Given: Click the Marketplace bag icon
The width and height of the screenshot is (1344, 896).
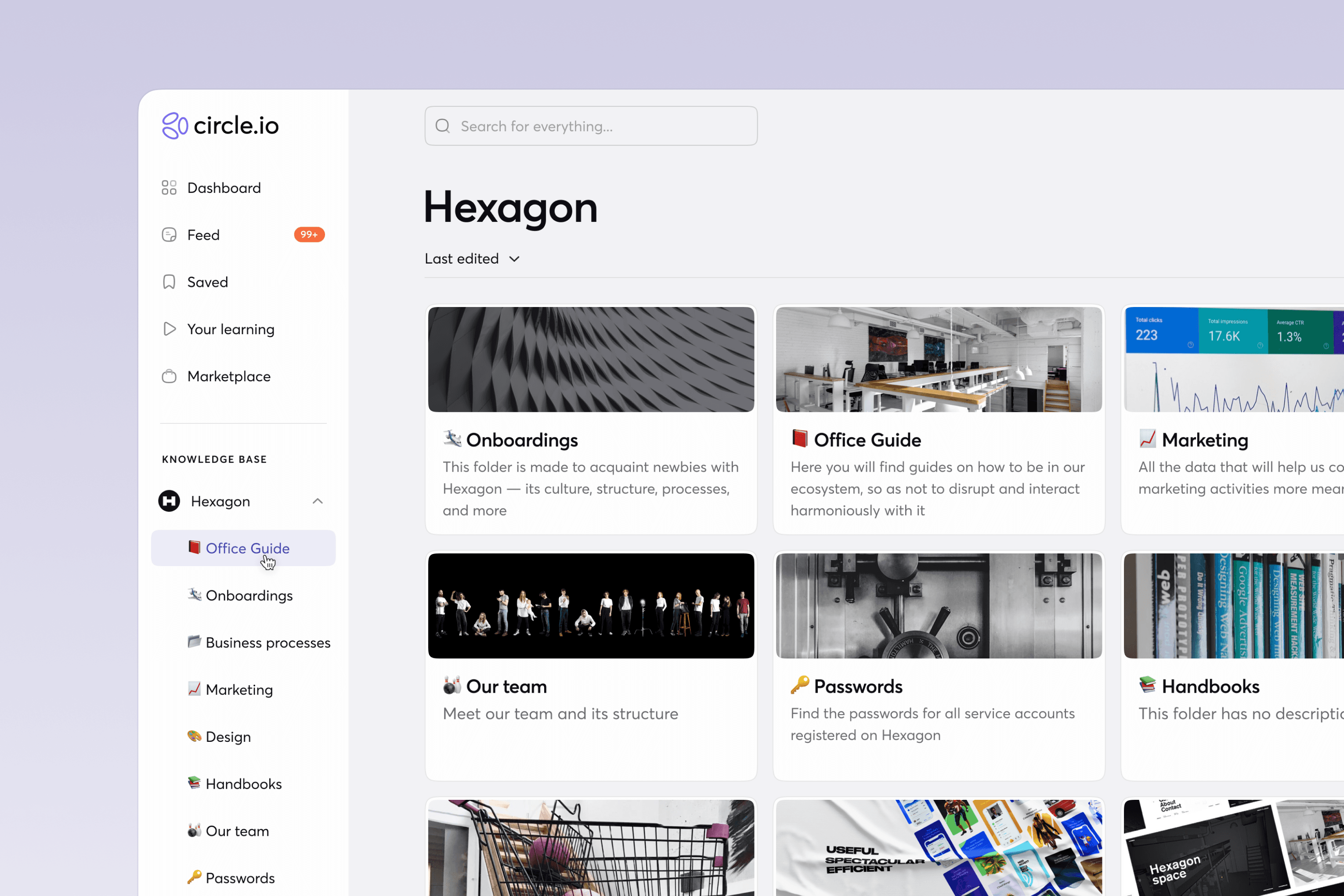Looking at the screenshot, I should (x=169, y=376).
